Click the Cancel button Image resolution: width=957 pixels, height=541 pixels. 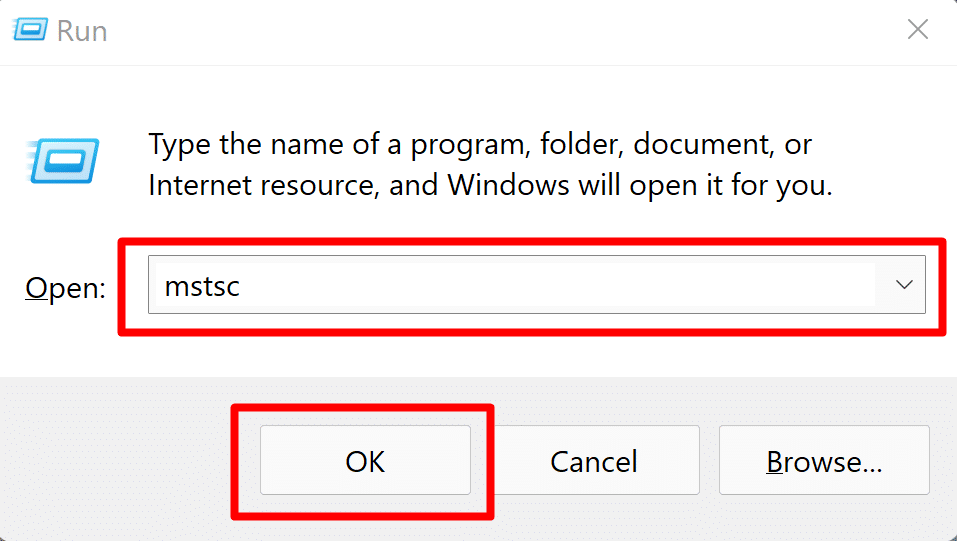(x=594, y=461)
